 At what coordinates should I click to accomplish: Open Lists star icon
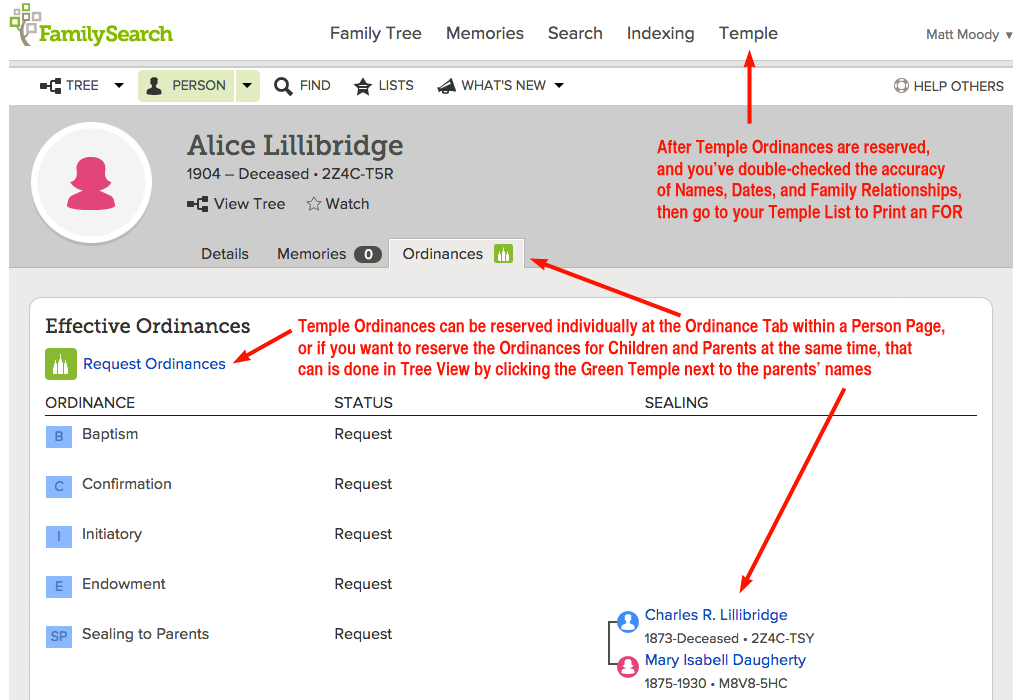click(x=363, y=86)
